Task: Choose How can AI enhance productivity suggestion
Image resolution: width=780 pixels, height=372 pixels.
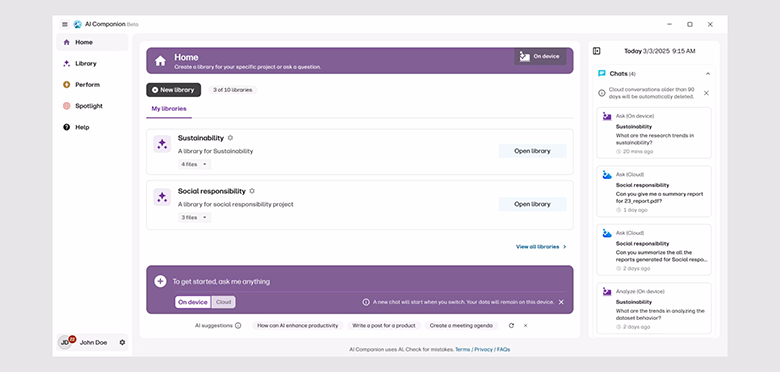Action: point(298,326)
